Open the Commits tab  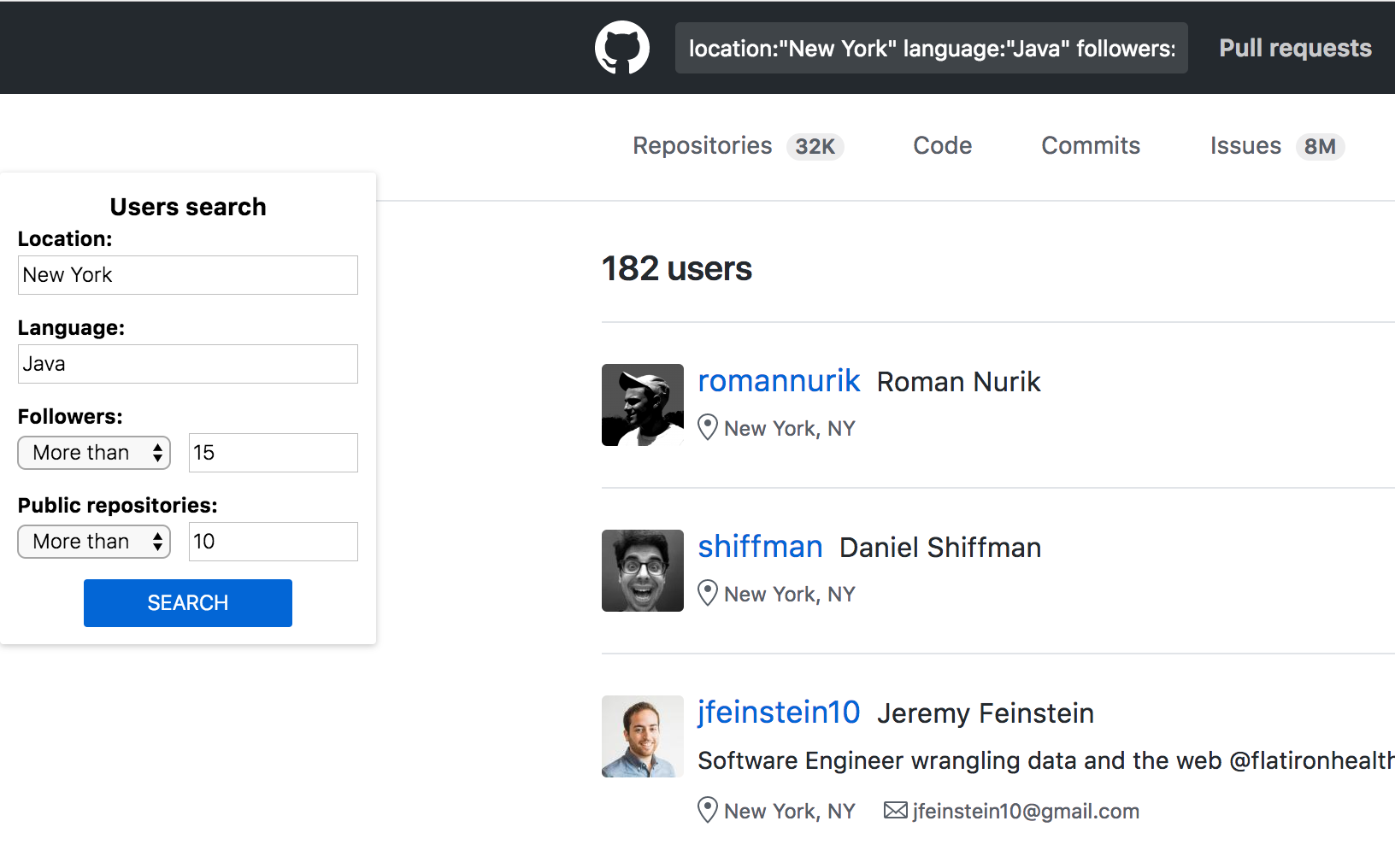(x=1091, y=146)
